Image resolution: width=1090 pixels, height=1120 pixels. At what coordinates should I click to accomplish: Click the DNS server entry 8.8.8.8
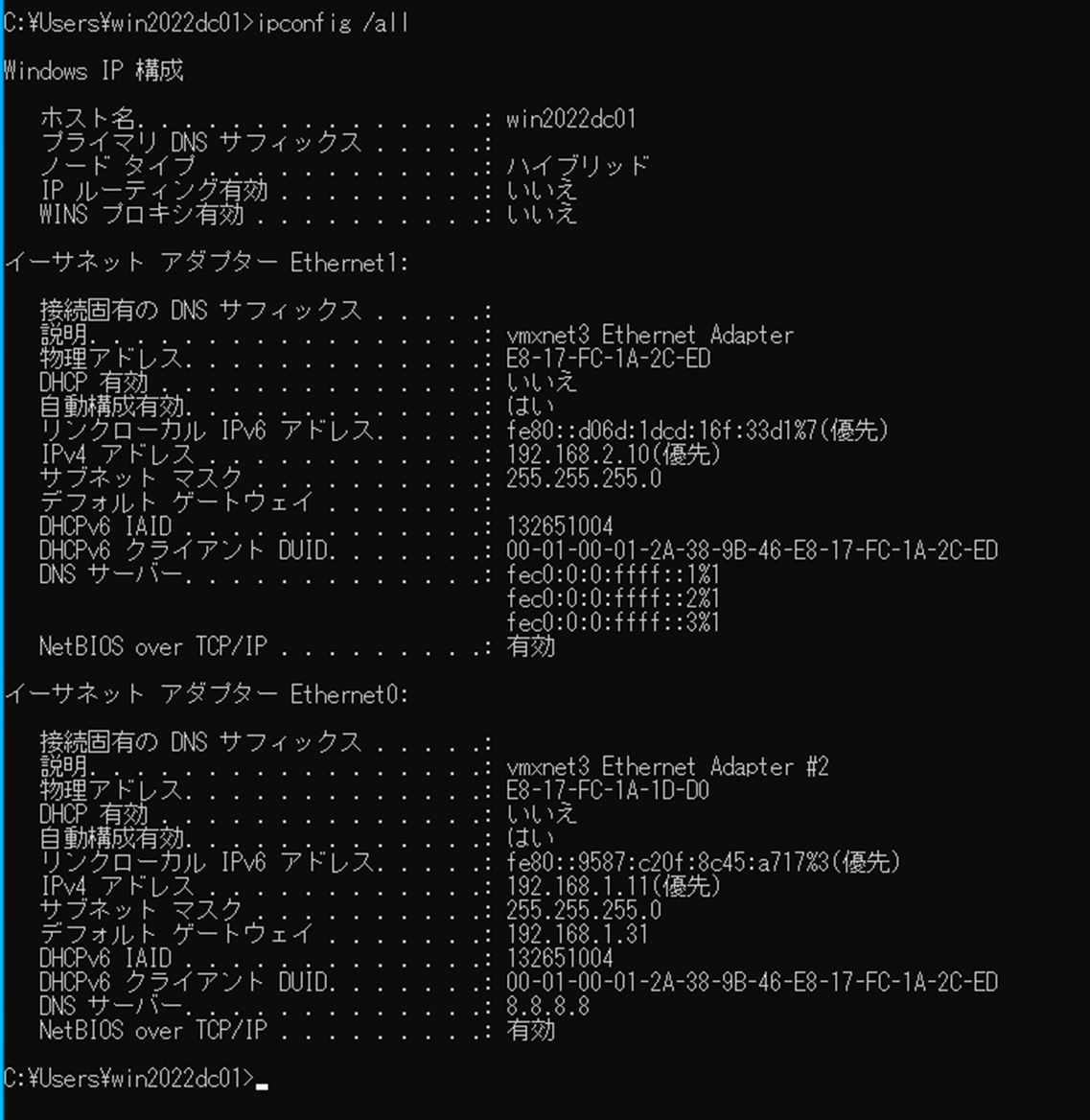(x=547, y=1006)
